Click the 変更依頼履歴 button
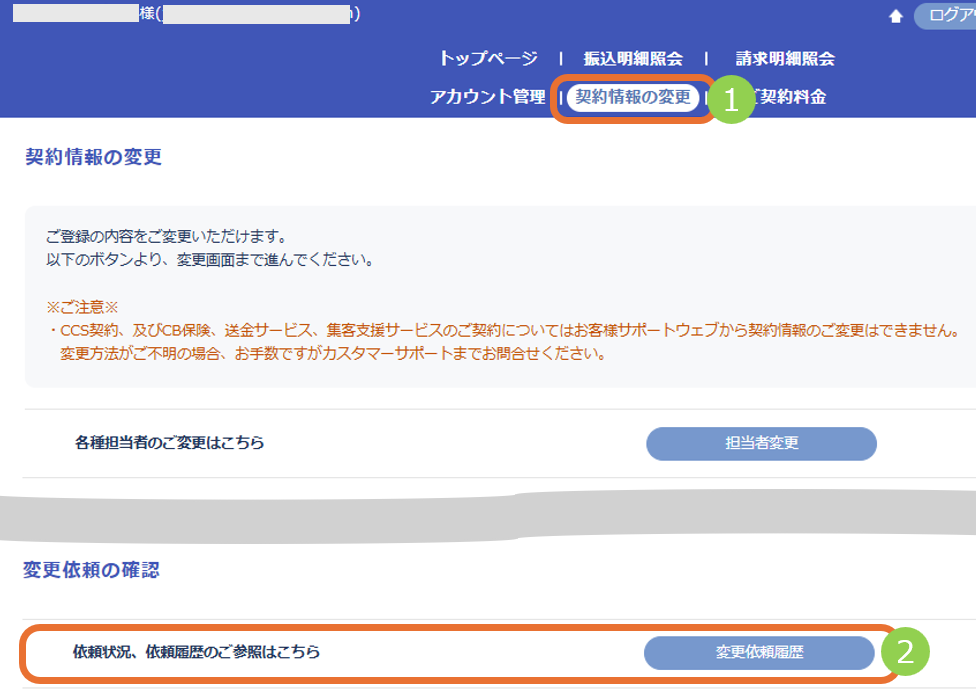Viewport: 976px width, 689px height. [759, 652]
